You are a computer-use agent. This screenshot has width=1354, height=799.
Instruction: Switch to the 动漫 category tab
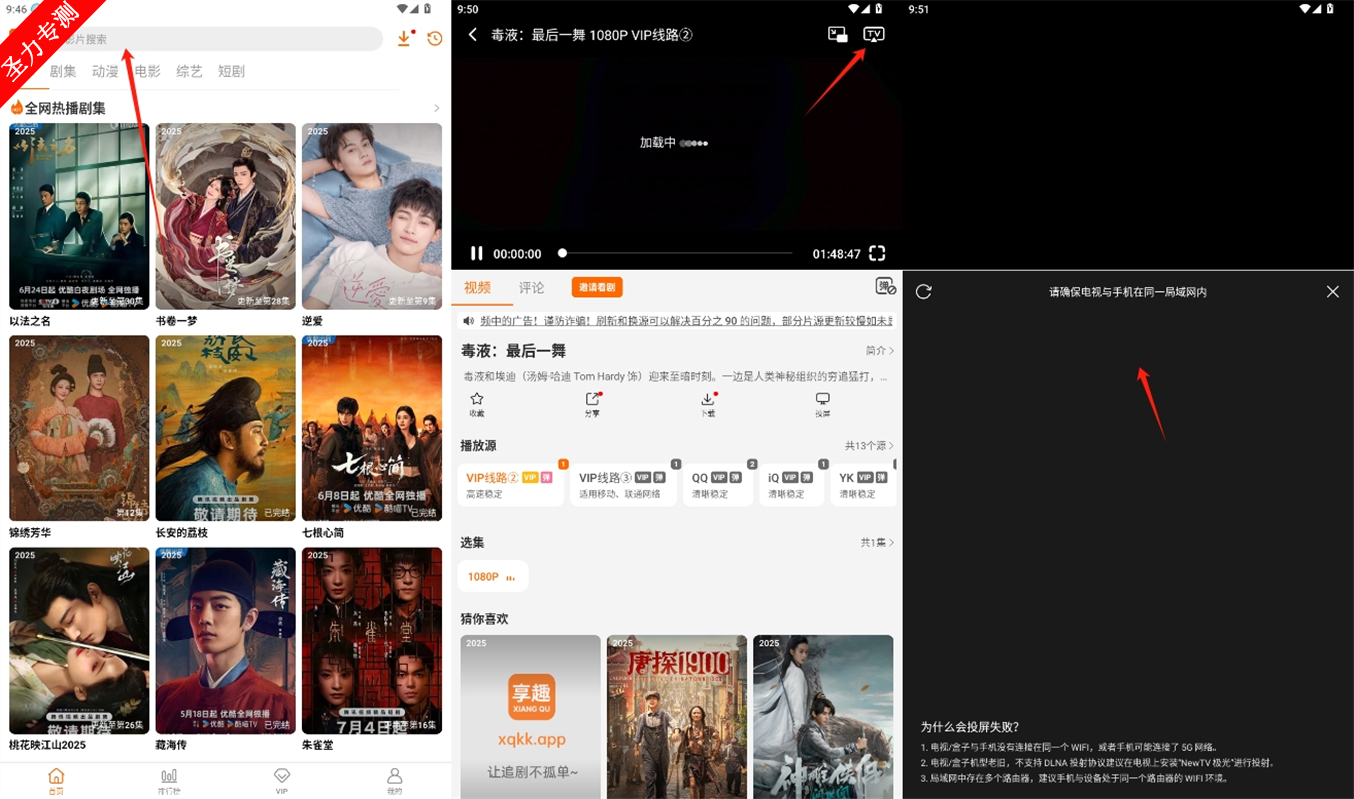105,72
